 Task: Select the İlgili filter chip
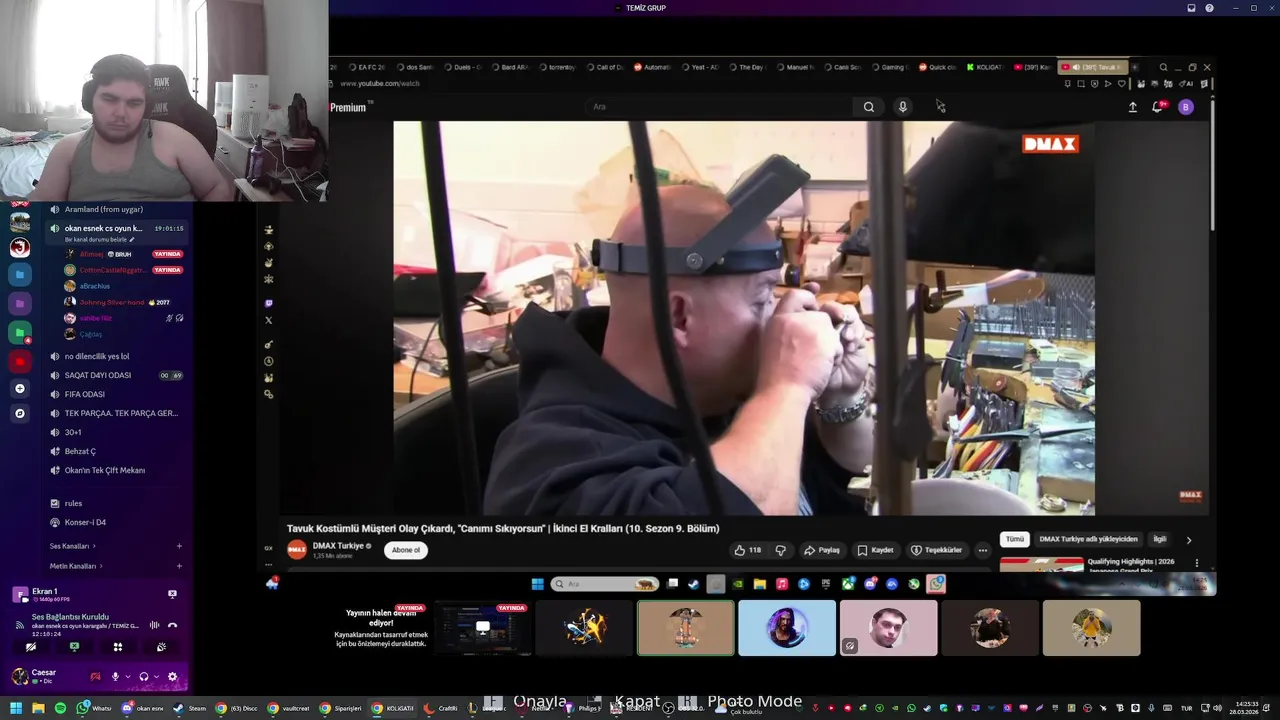pos(1160,539)
